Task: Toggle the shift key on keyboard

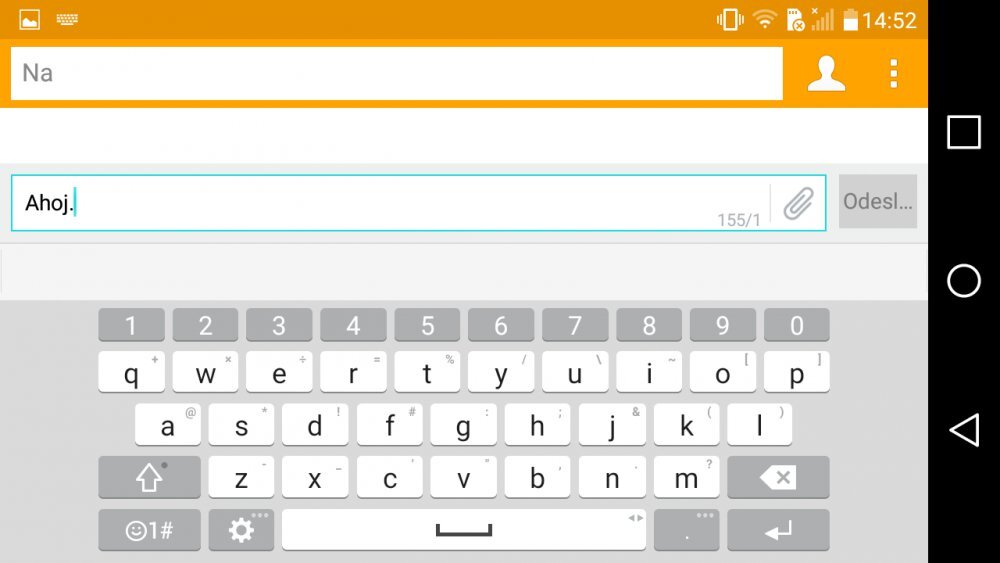Action: [149, 477]
